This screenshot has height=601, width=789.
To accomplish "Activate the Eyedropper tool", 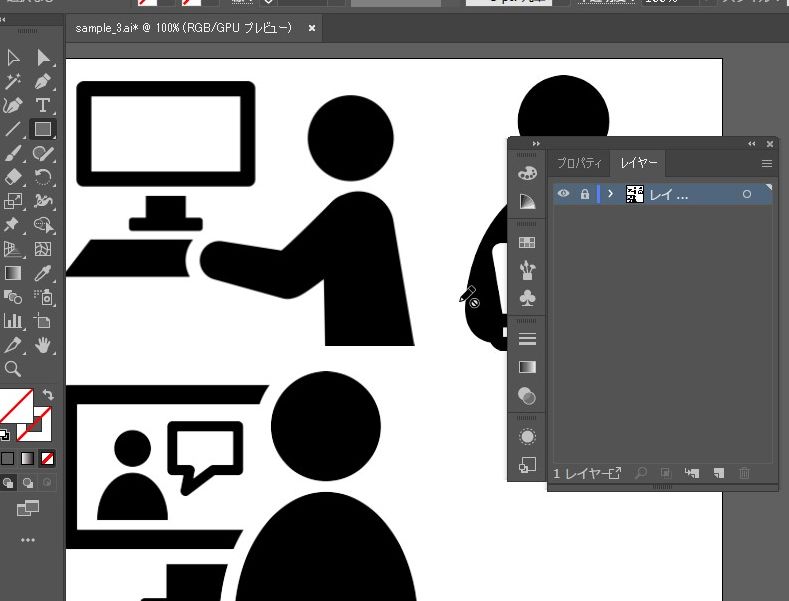I will (x=43, y=273).
